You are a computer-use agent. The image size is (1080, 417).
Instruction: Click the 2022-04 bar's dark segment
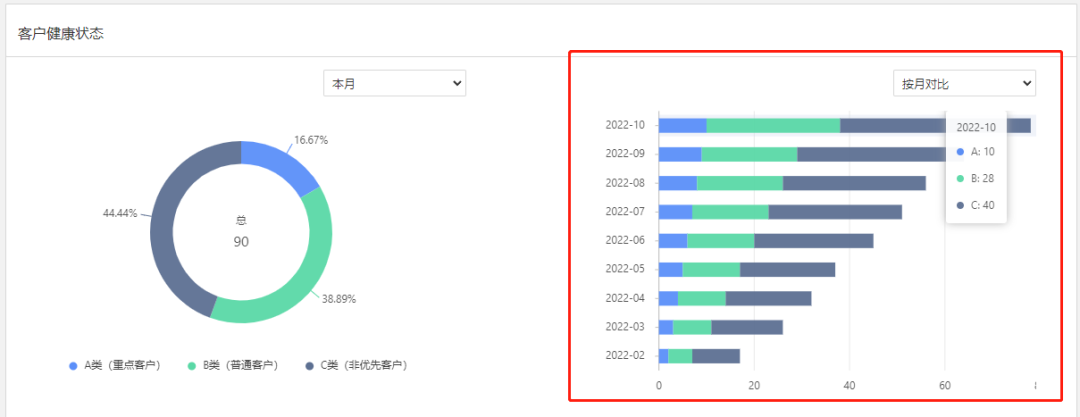point(768,298)
